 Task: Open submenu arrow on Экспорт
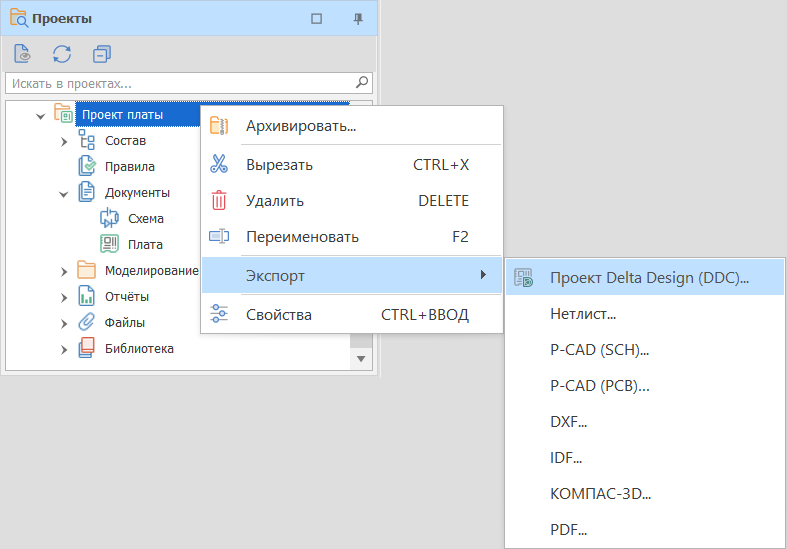coord(483,274)
